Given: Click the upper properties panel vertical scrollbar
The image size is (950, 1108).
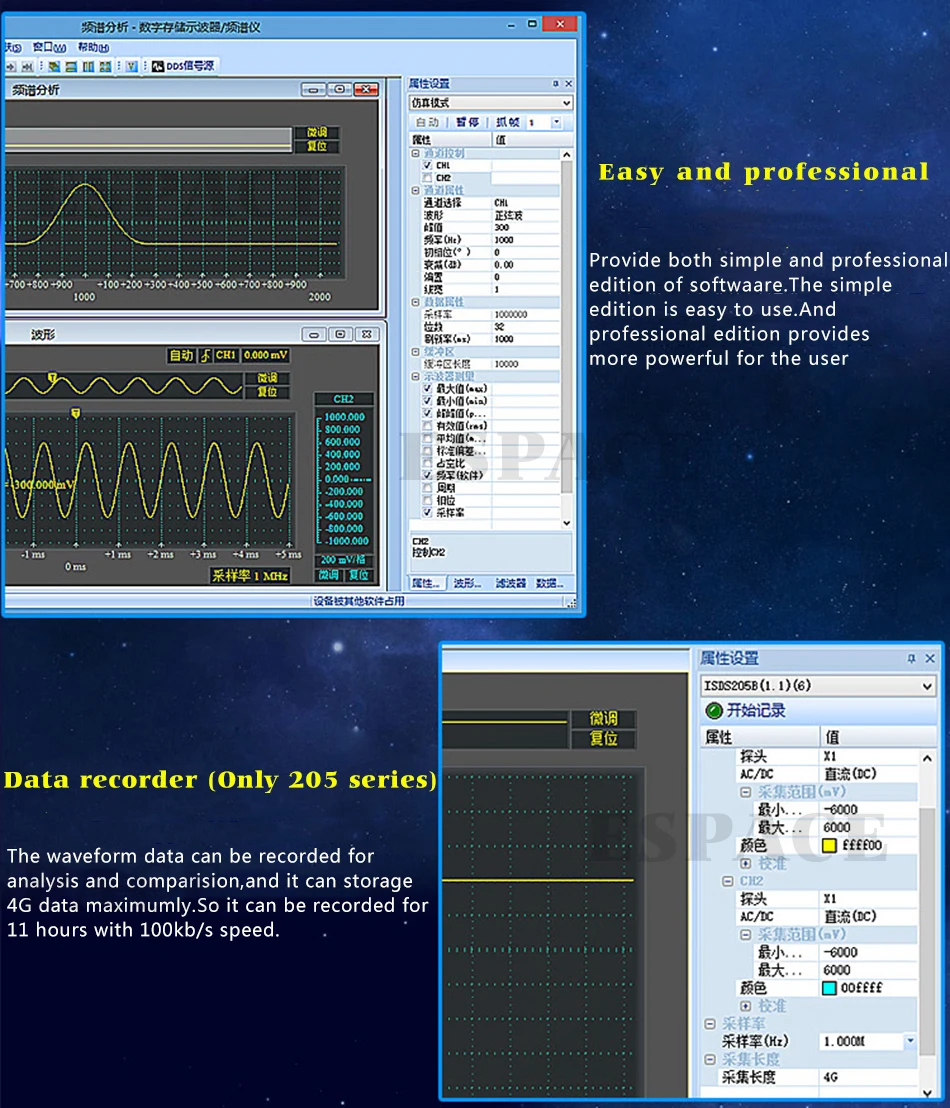Looking at the screenshot, I should (x=566, y=339).
